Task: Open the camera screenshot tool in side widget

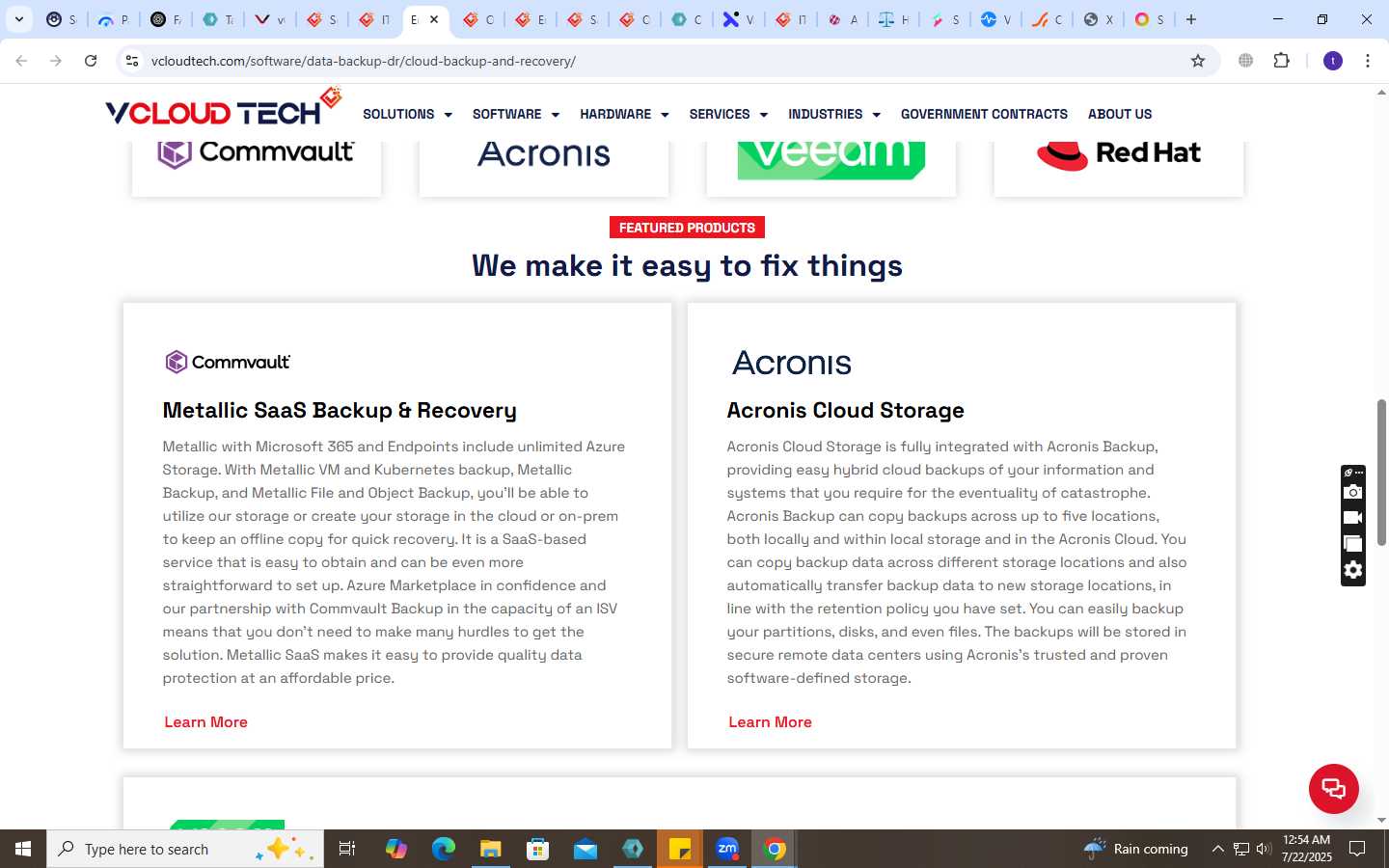Action: pos(1352,493)
